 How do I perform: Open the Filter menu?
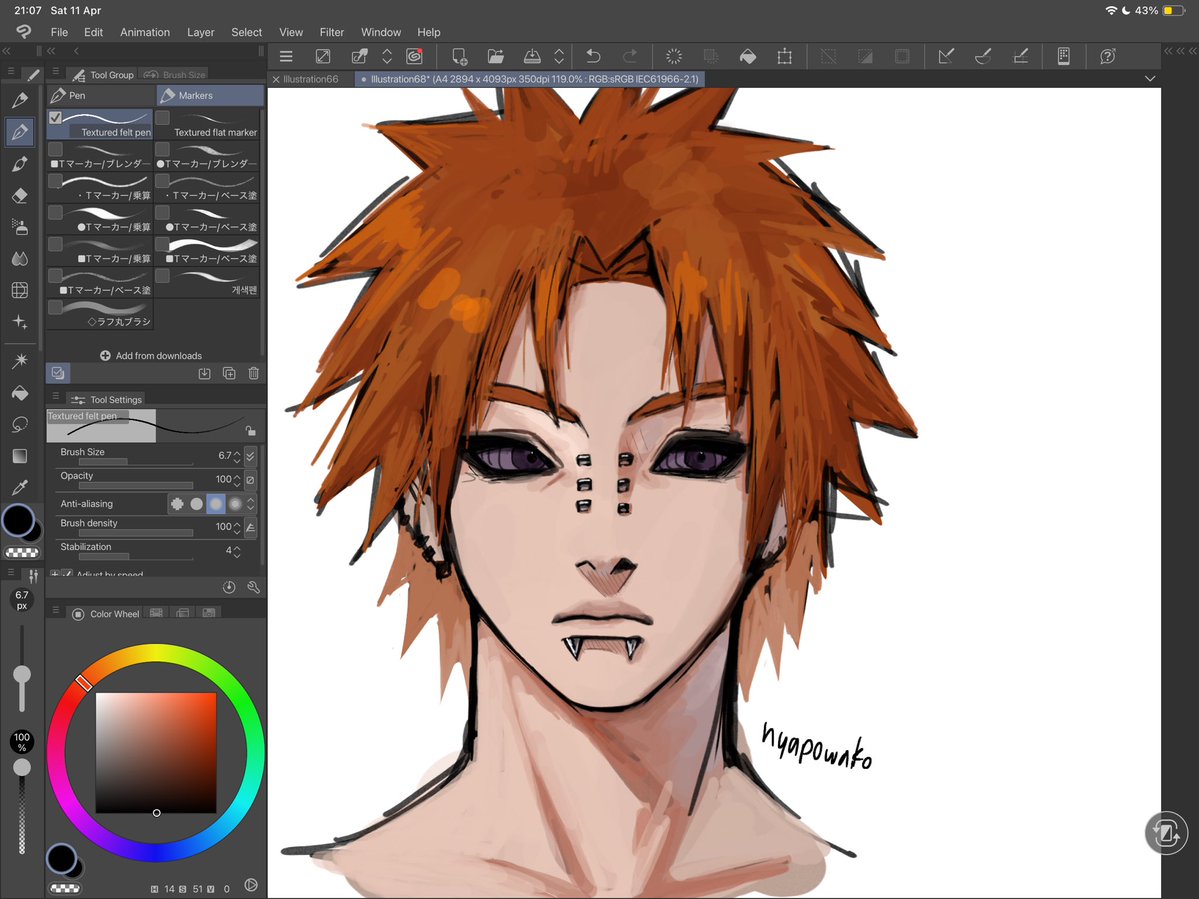[332, 32]
